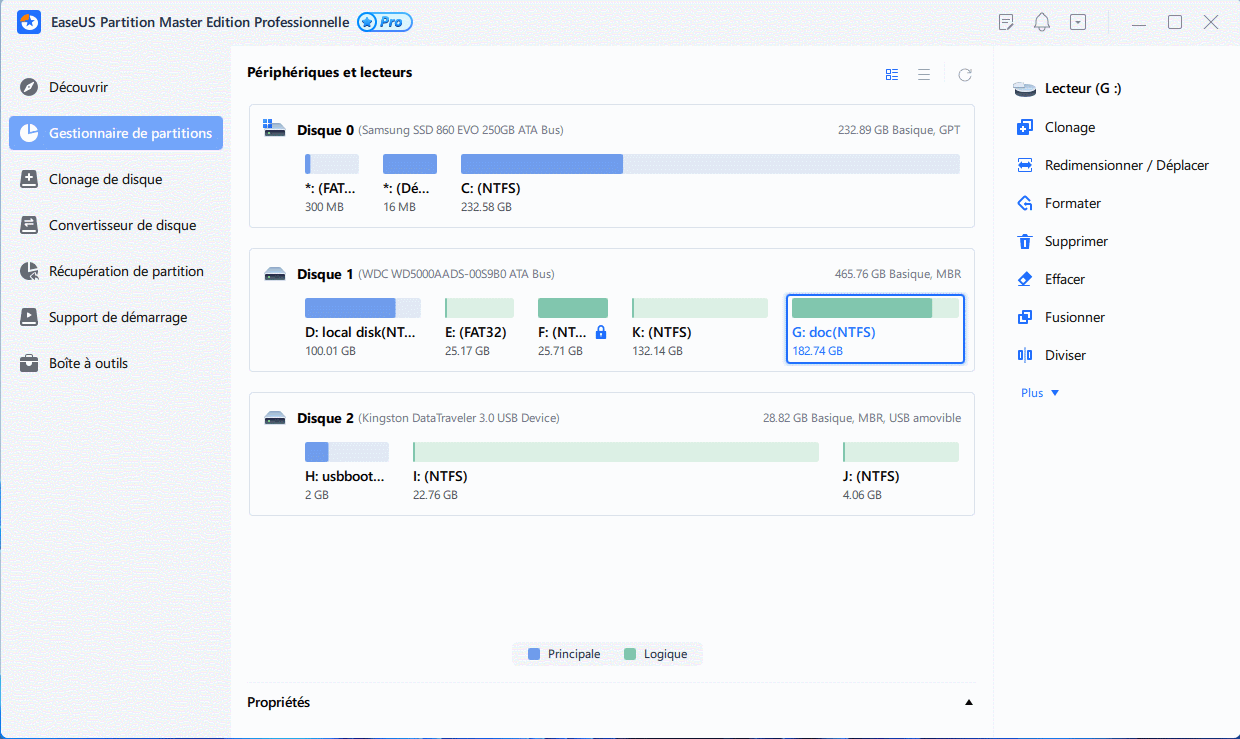This screenshot has width=1240, height=739.
Task: Click the Effacer eraser icon
Action: coord(1024,279)
